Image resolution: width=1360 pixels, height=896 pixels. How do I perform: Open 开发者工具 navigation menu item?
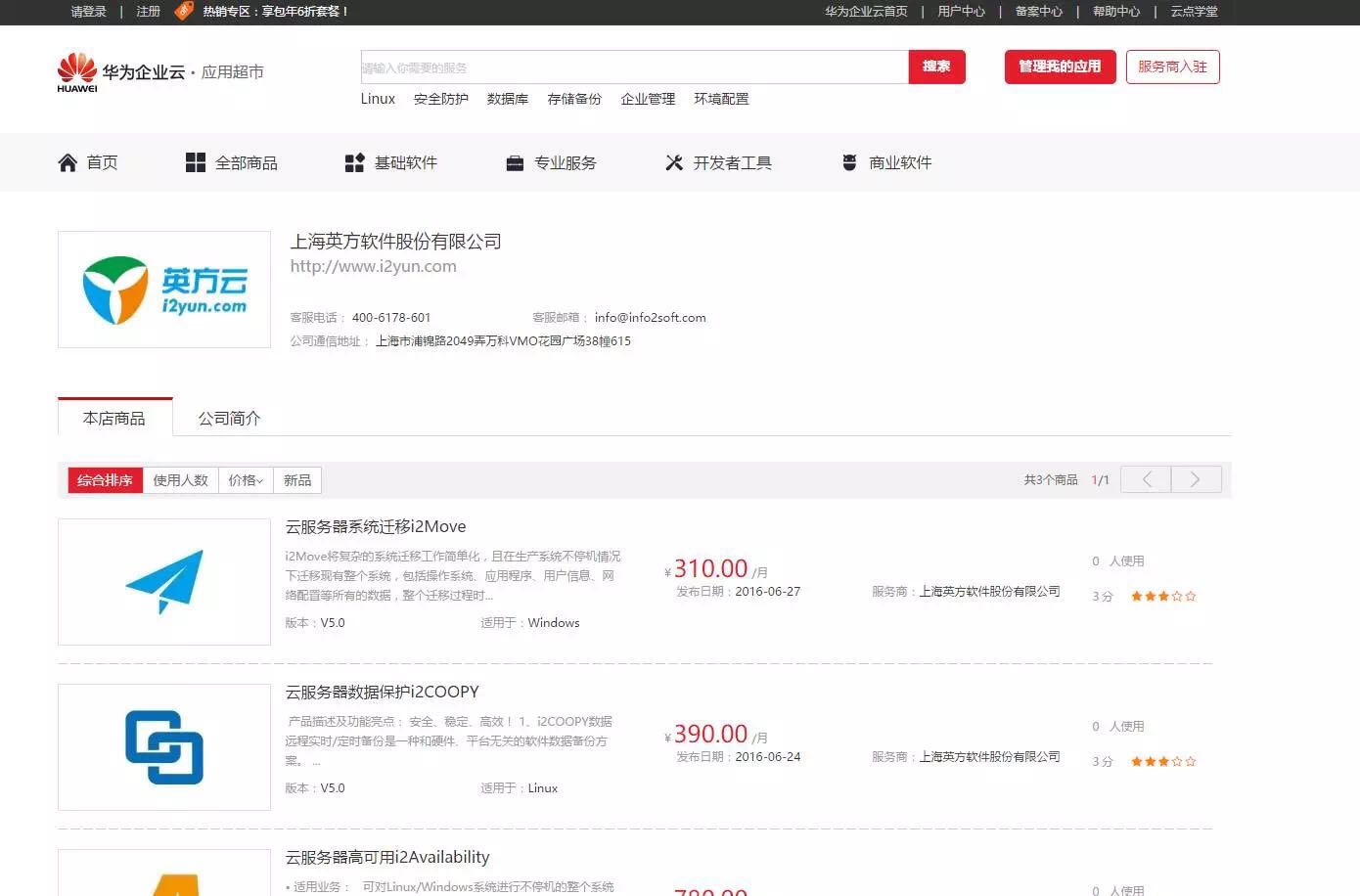coord(718,162)
